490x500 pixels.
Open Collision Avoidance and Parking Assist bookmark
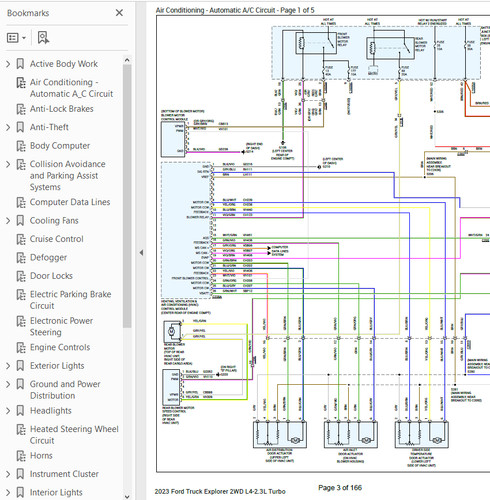point(67,175)
